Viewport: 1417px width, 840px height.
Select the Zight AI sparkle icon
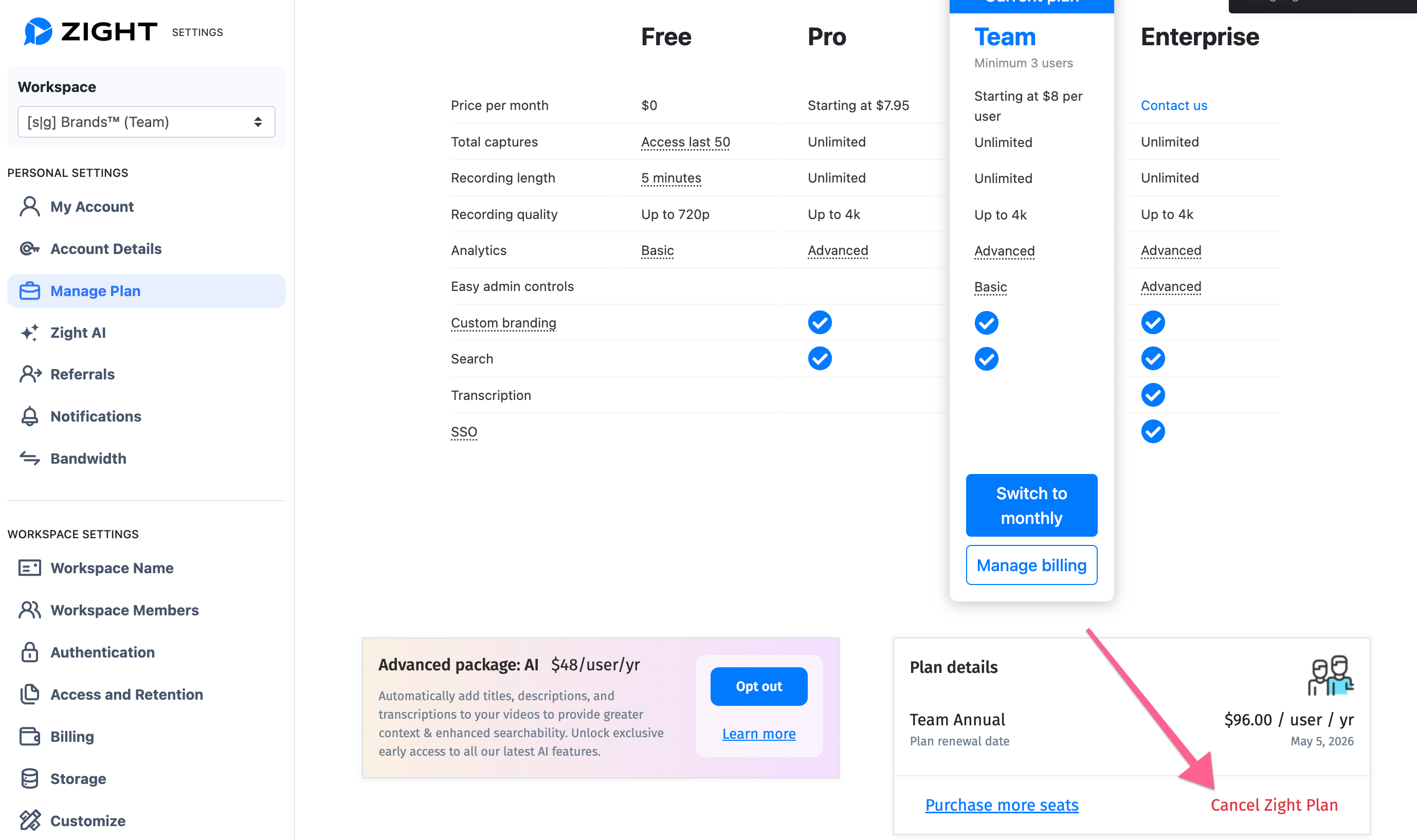(29, 332)
